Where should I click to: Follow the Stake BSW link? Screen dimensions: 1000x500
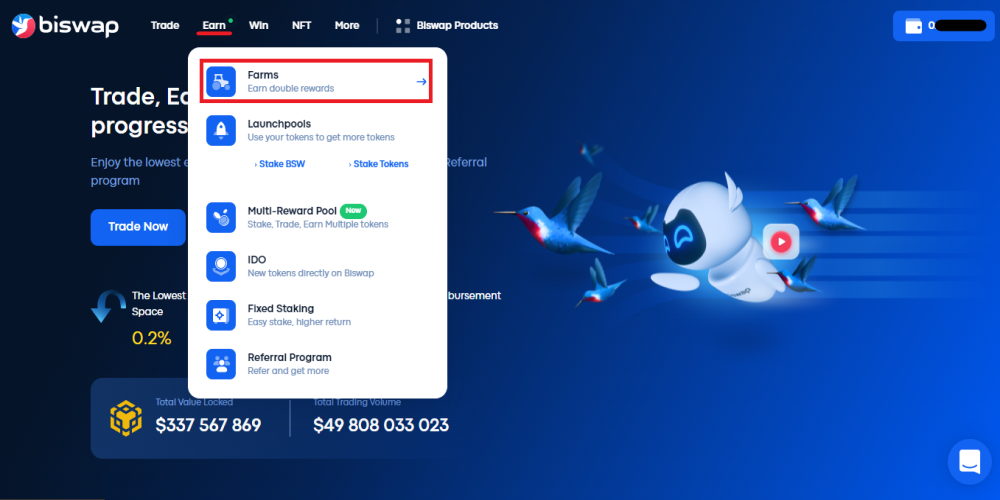(280, 164)
